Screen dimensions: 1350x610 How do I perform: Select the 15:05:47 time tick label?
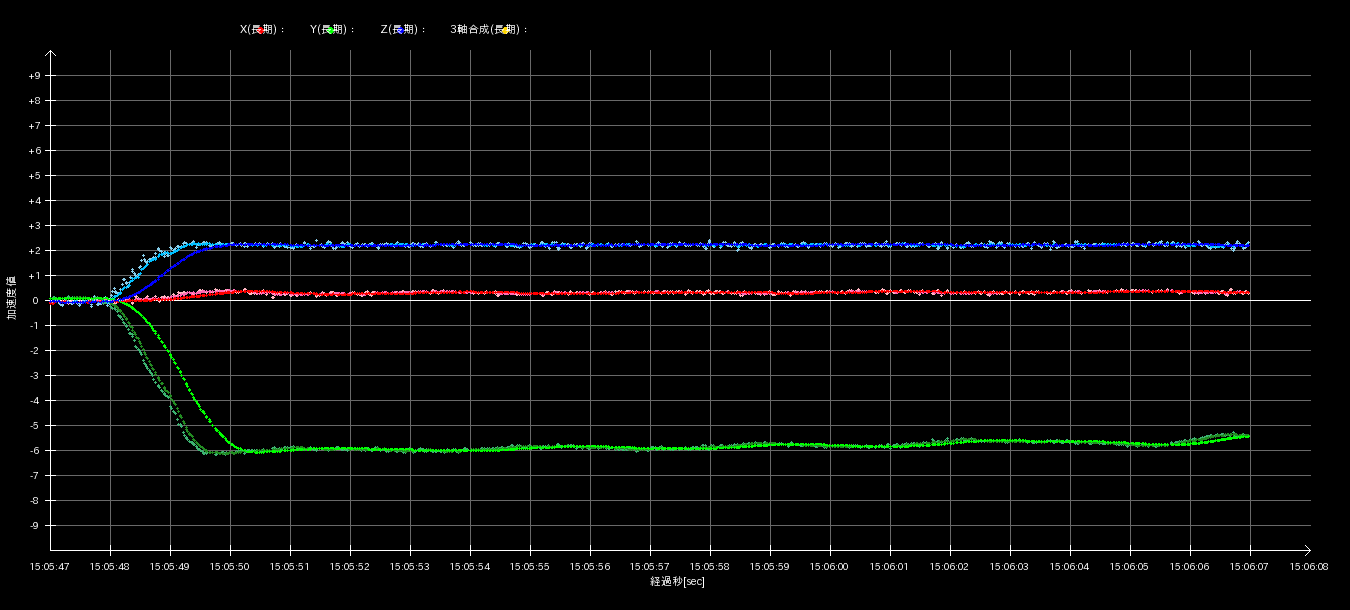(x=50, y=566)
